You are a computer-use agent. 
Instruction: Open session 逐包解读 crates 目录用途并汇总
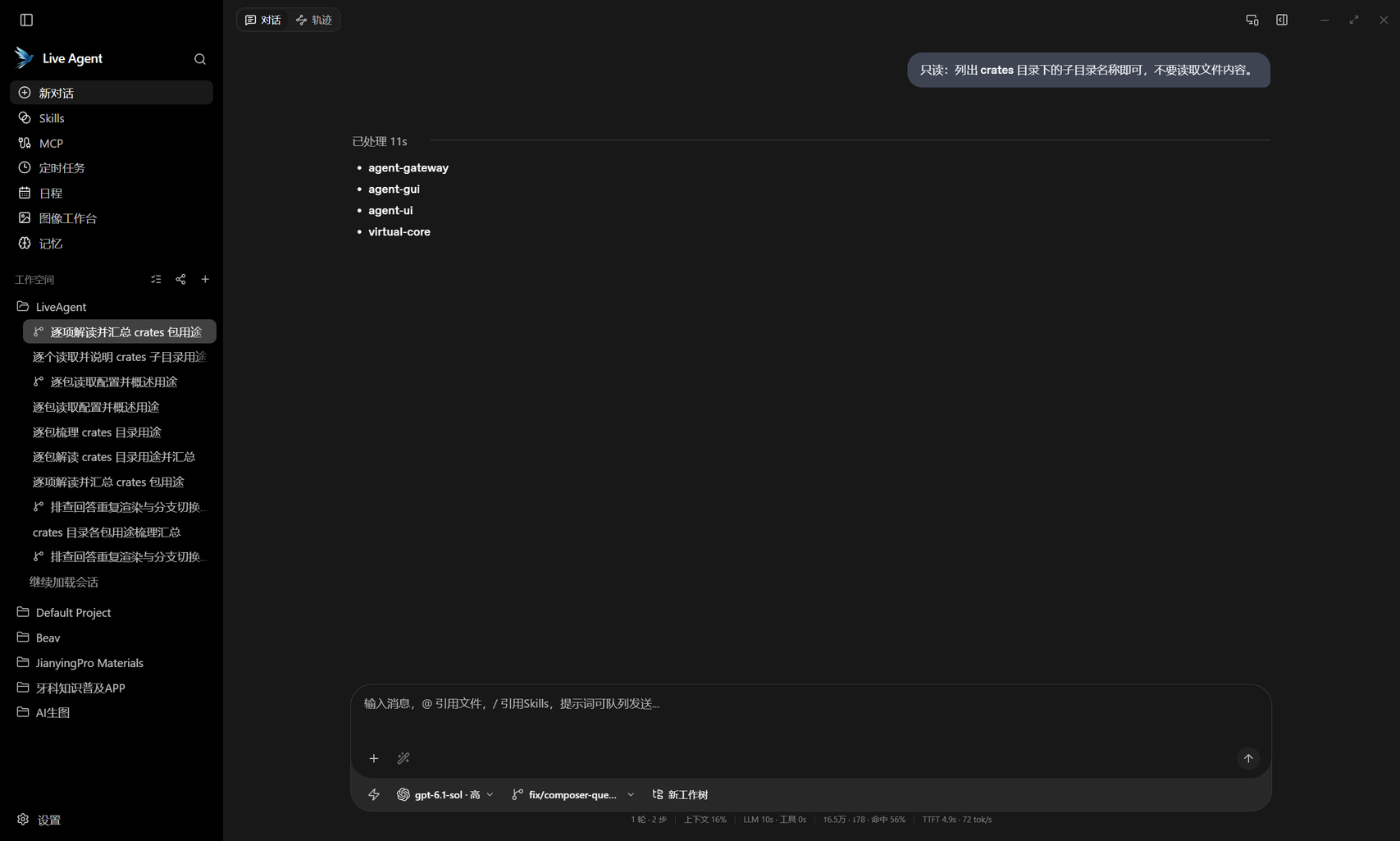pos(120,457)
